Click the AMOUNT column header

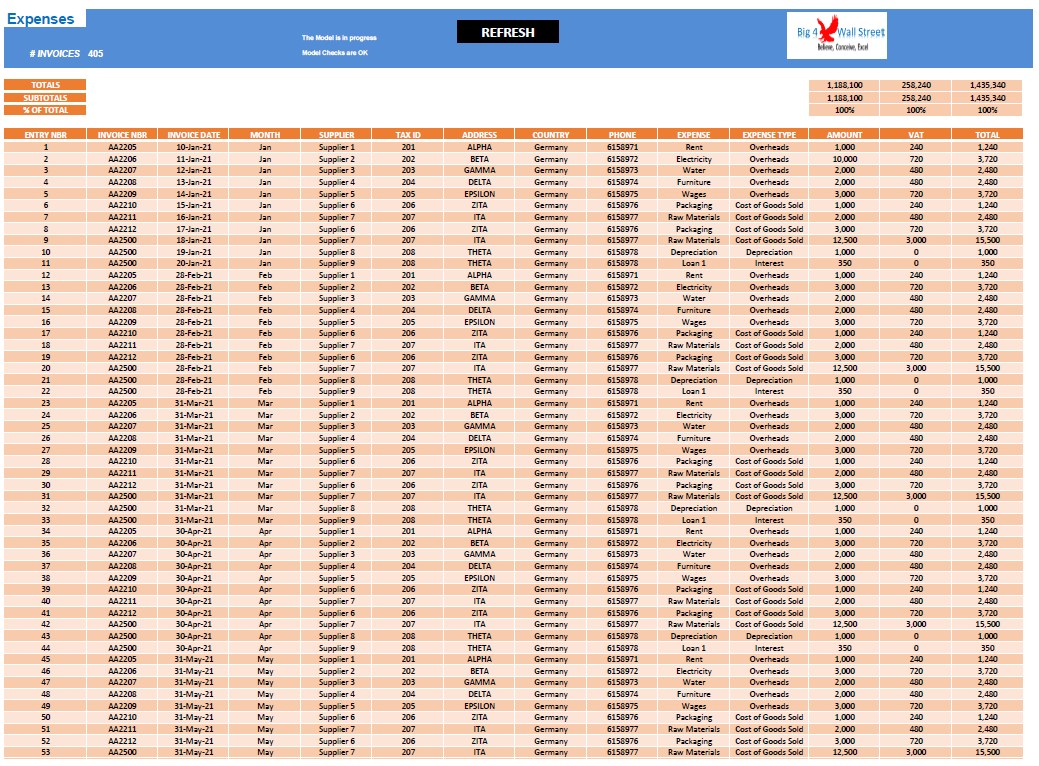pos(844,135)
